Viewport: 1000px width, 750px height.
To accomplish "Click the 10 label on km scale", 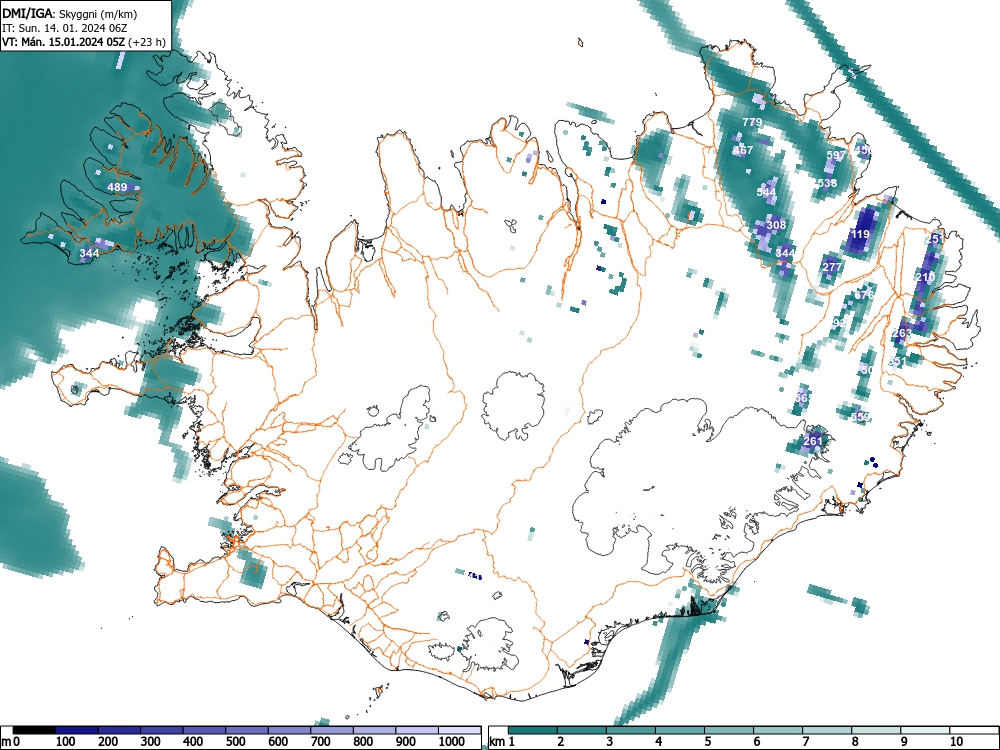I will click(x=955, y=742).
